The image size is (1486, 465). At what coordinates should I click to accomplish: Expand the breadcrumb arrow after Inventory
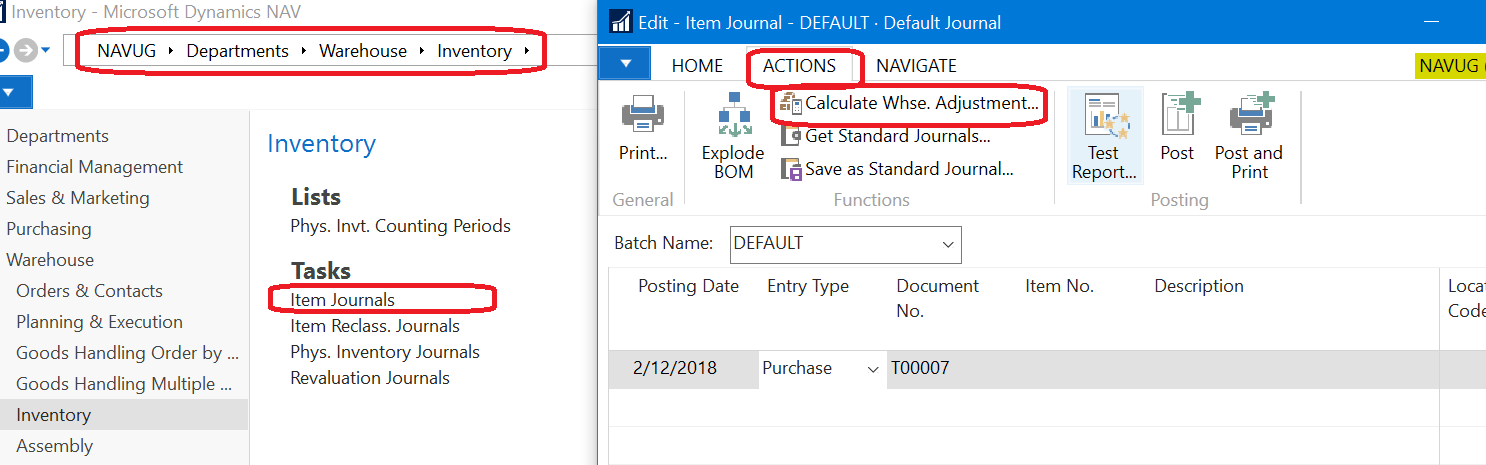click(x=527, y=51)
